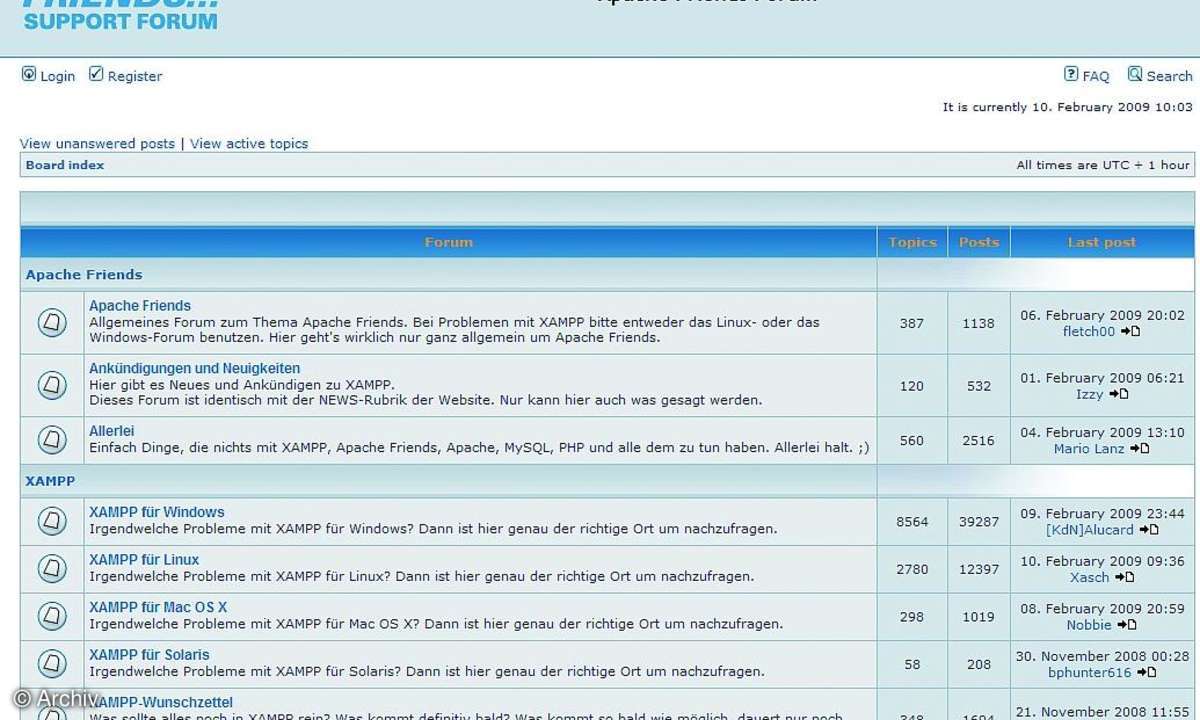Open user profile fletch00

(x=1089, y=331)
